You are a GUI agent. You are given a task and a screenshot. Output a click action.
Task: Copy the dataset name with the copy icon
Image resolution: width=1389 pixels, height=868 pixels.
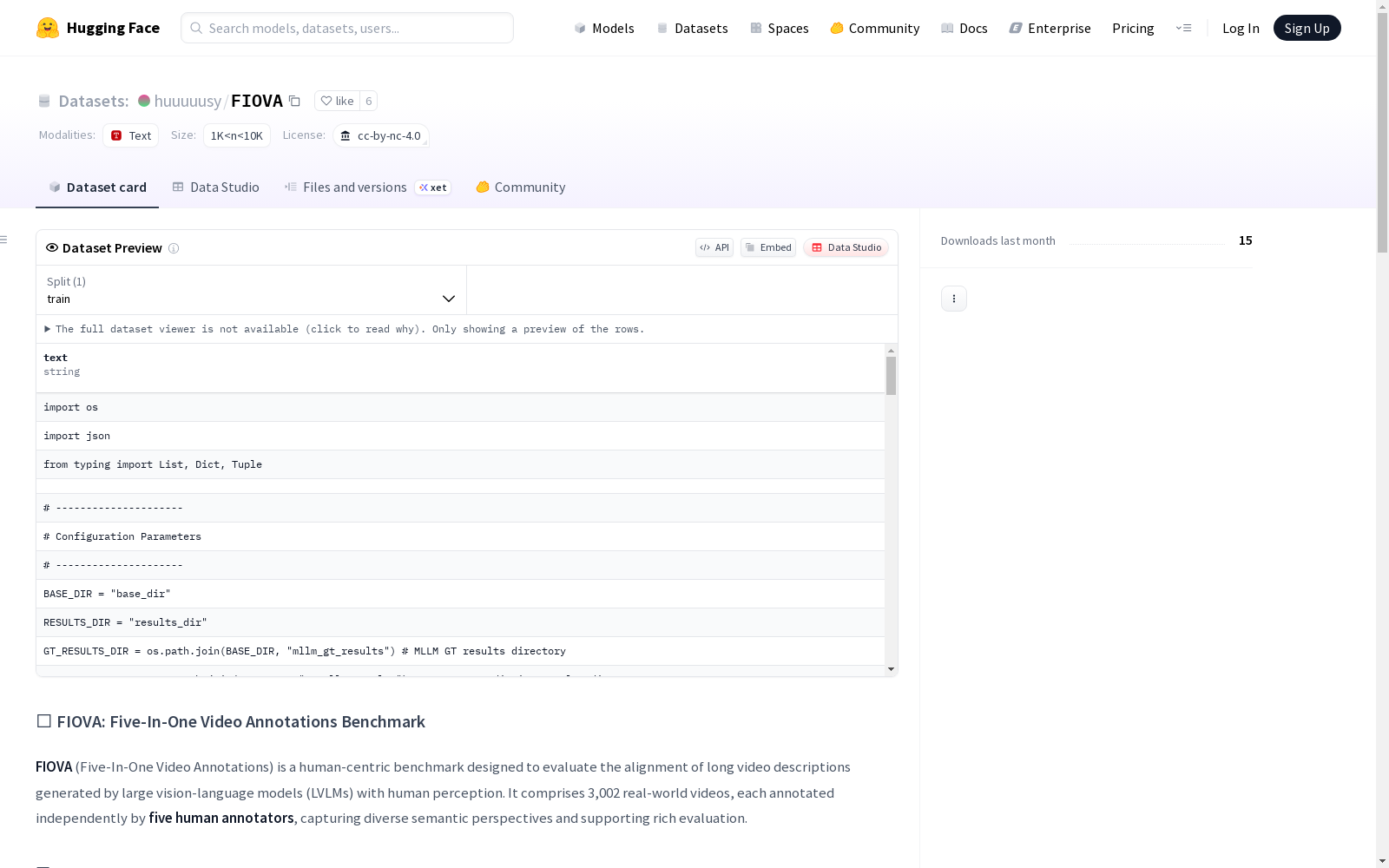click(295, 101)
